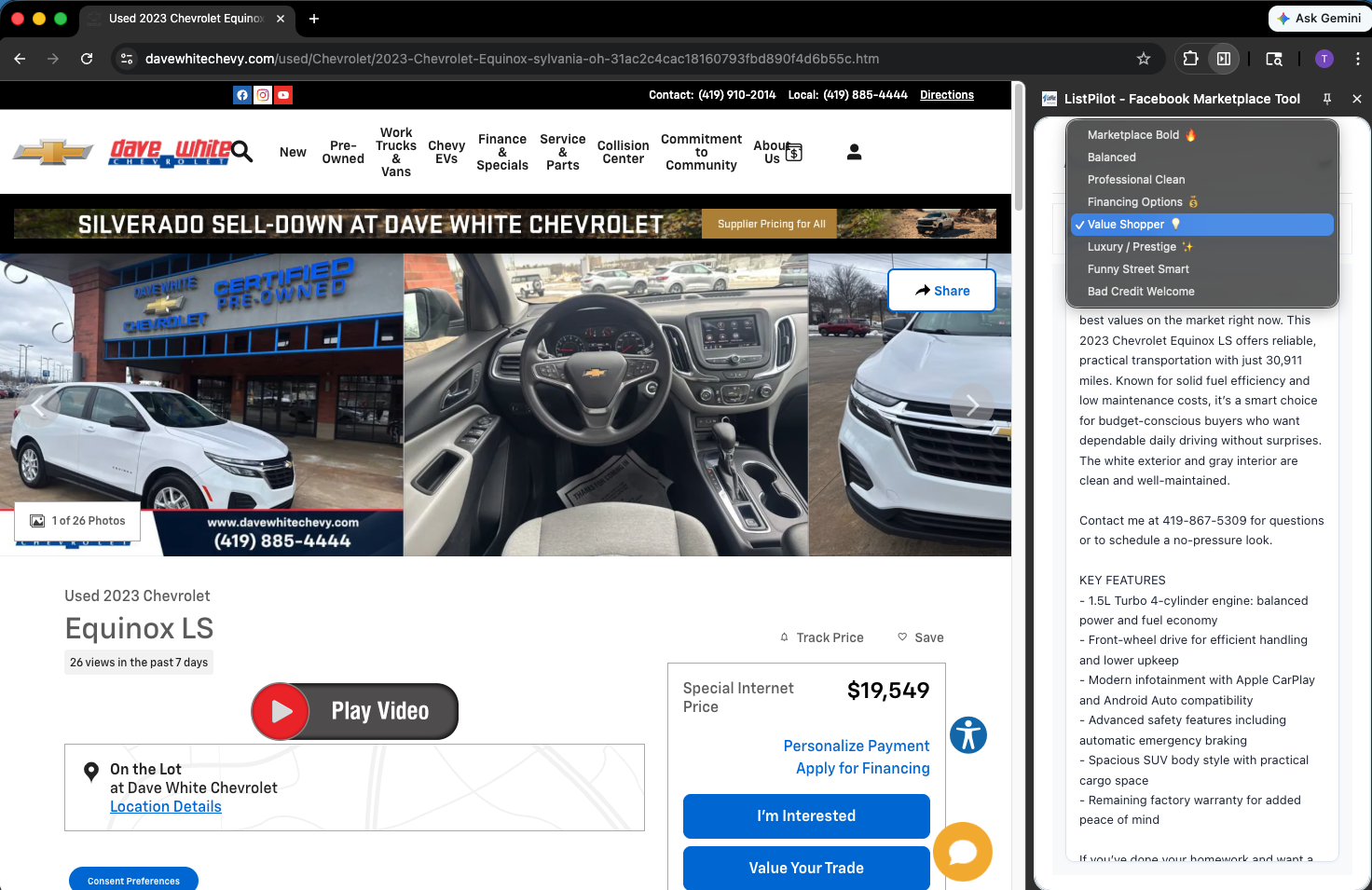Open the Facebook social icon
Image resolution: width=1372 pixels, height=890 pixels.
[x=242, y=95]
